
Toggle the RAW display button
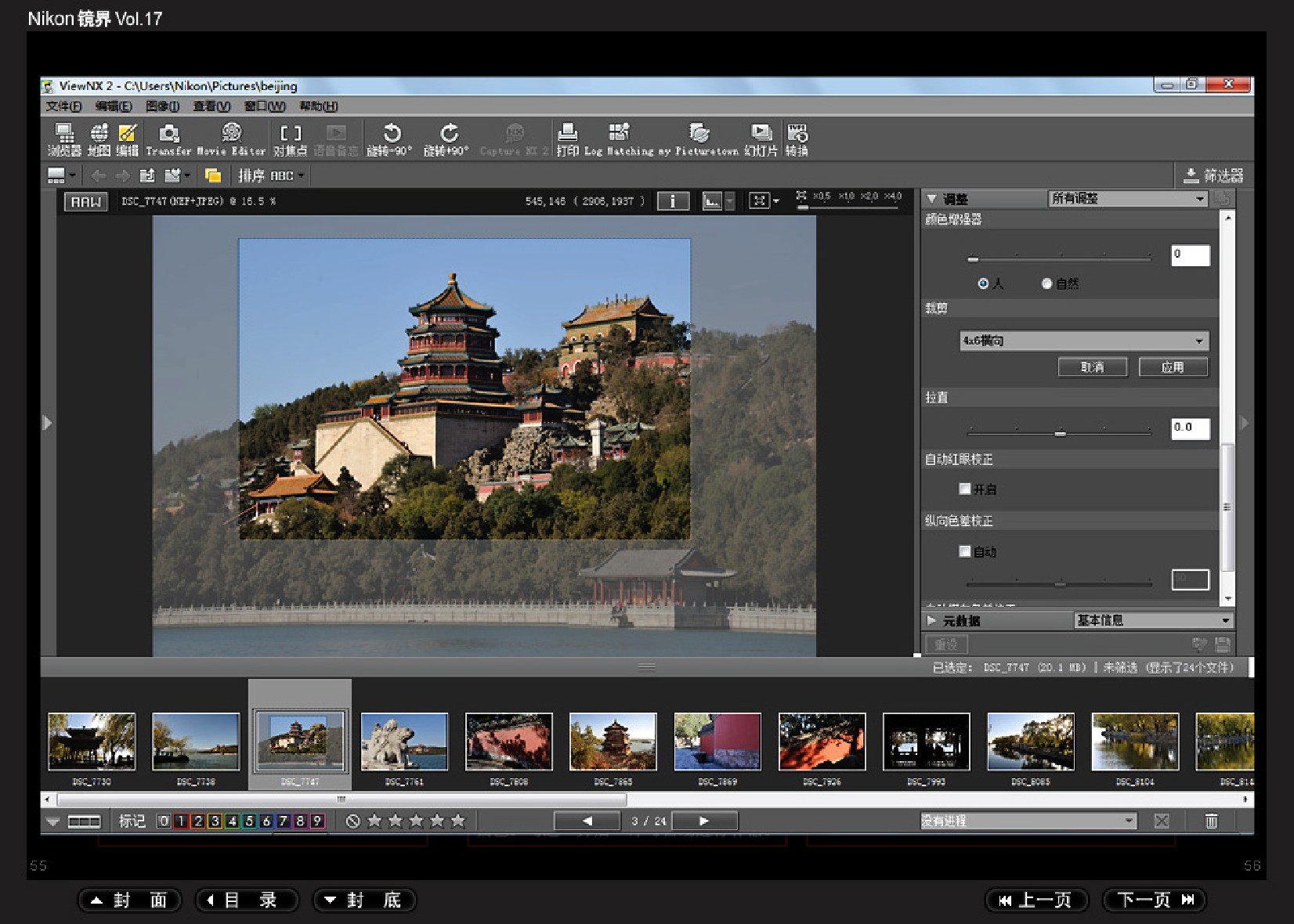tap(86, 201)
